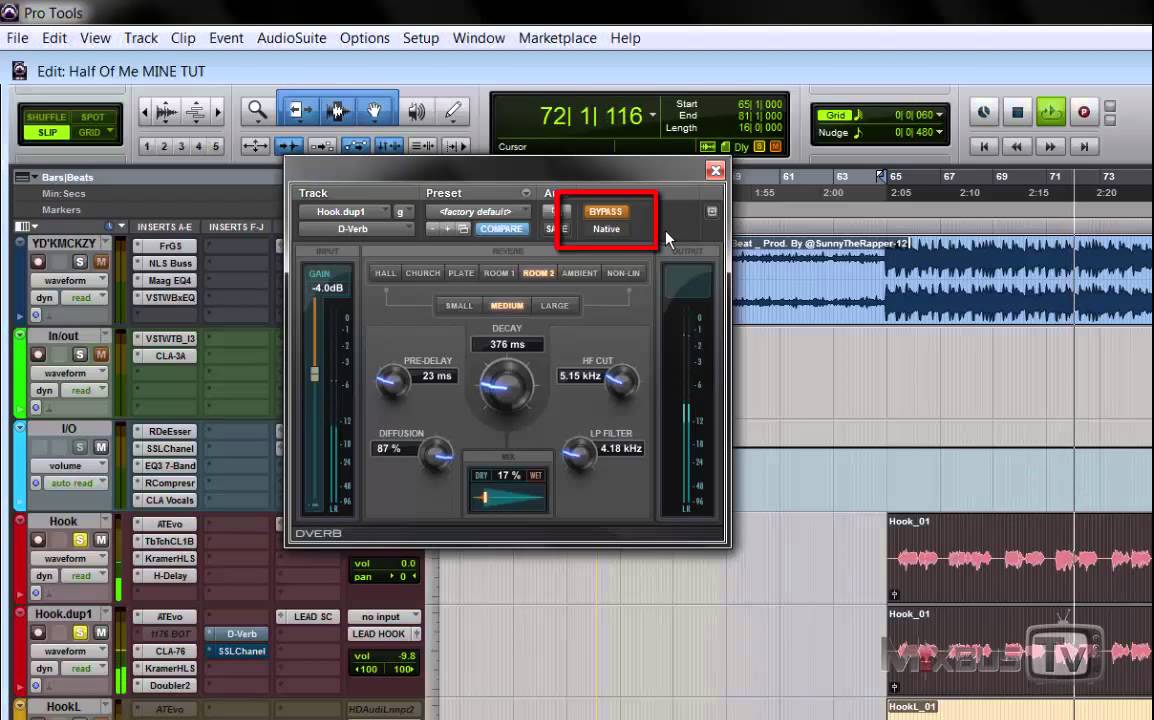Enable SHUFFLE edit mode
Image resolution: width=1154 pixels, height=720 pixels.
point(46,117)
